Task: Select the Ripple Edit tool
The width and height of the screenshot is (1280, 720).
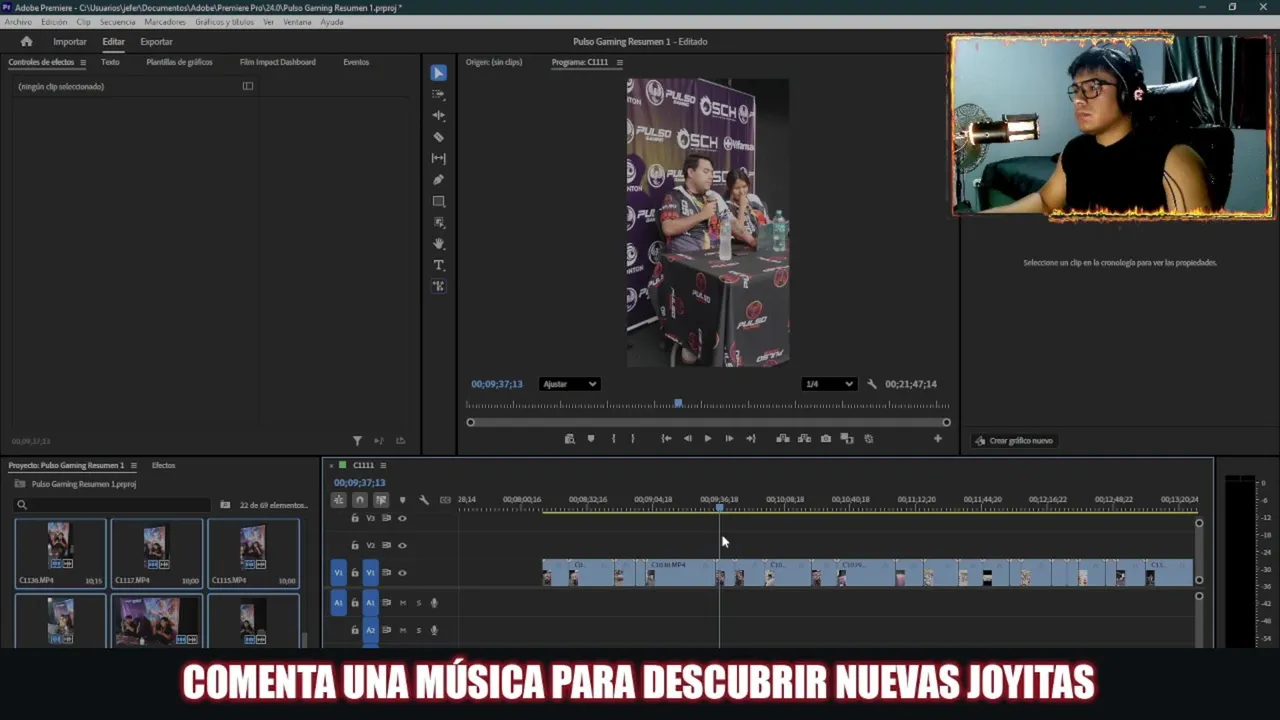Action: (x=438, y=116)
